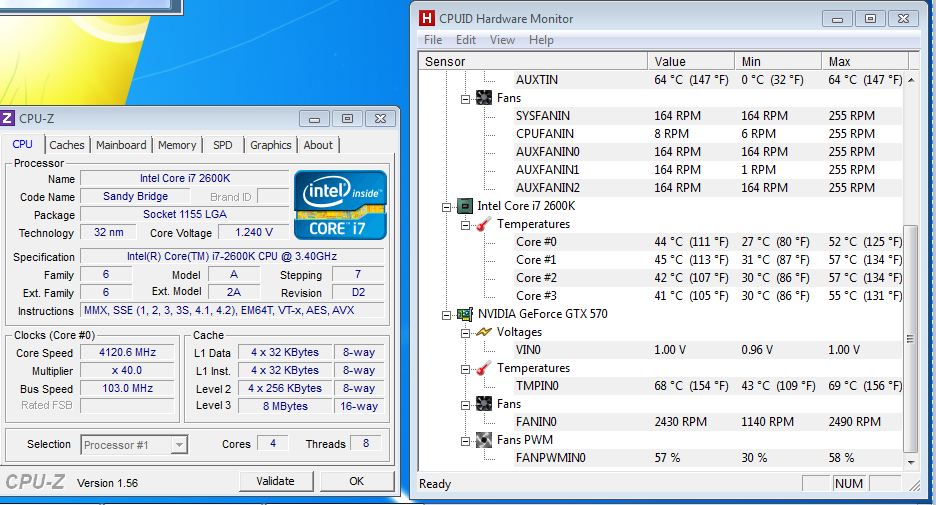Click the Core Speed field showing 4120.6 MHz
Image resolution: width=936 pixels, height=505 pixels.
(127, 353)
